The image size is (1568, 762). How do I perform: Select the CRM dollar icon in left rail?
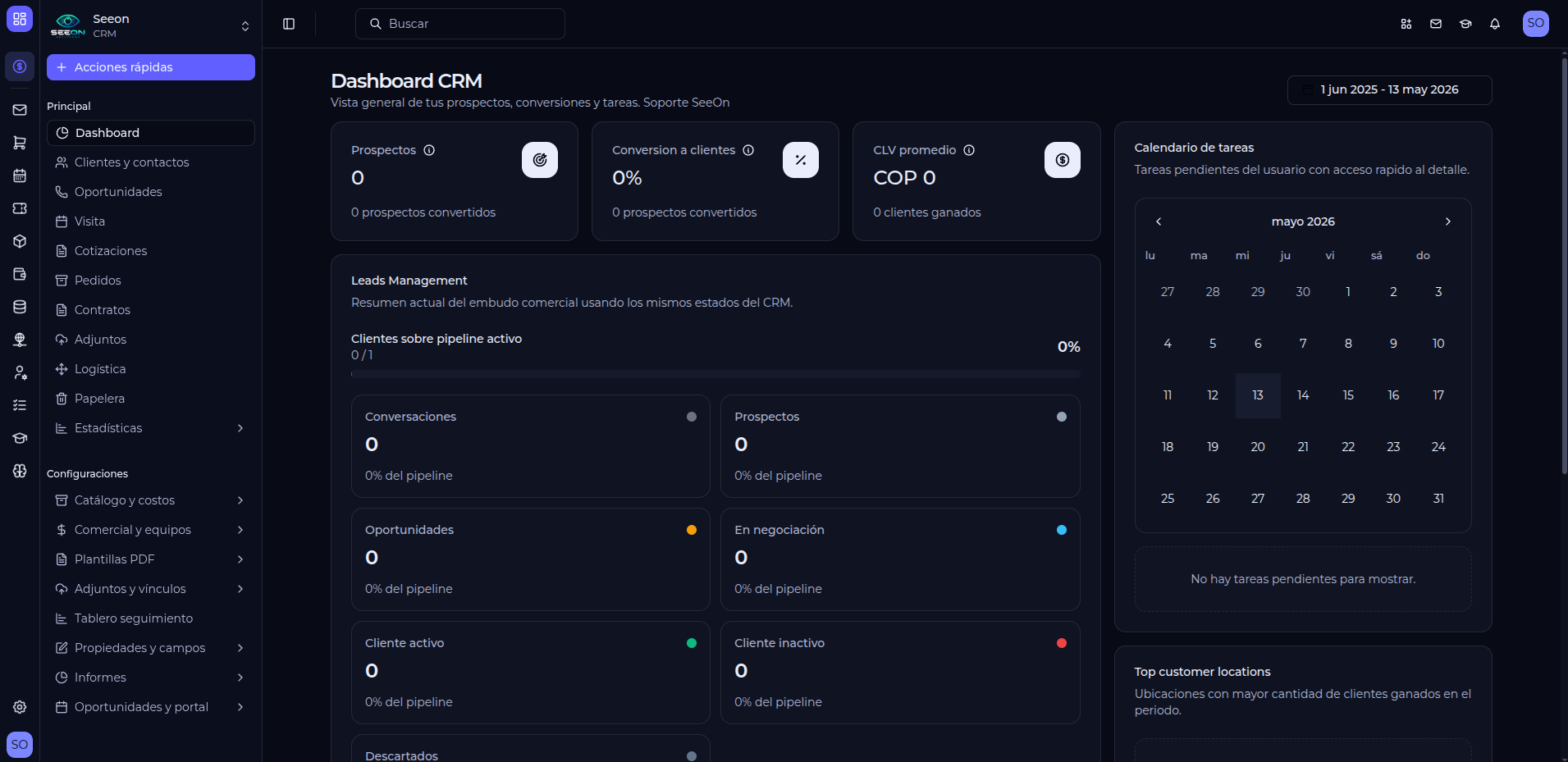click(x=20, y=66)
